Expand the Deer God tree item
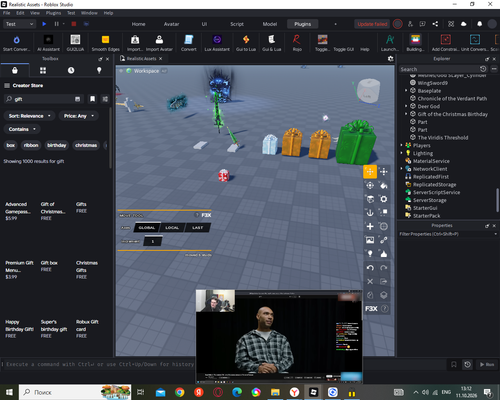 click(x=406, y=106)
